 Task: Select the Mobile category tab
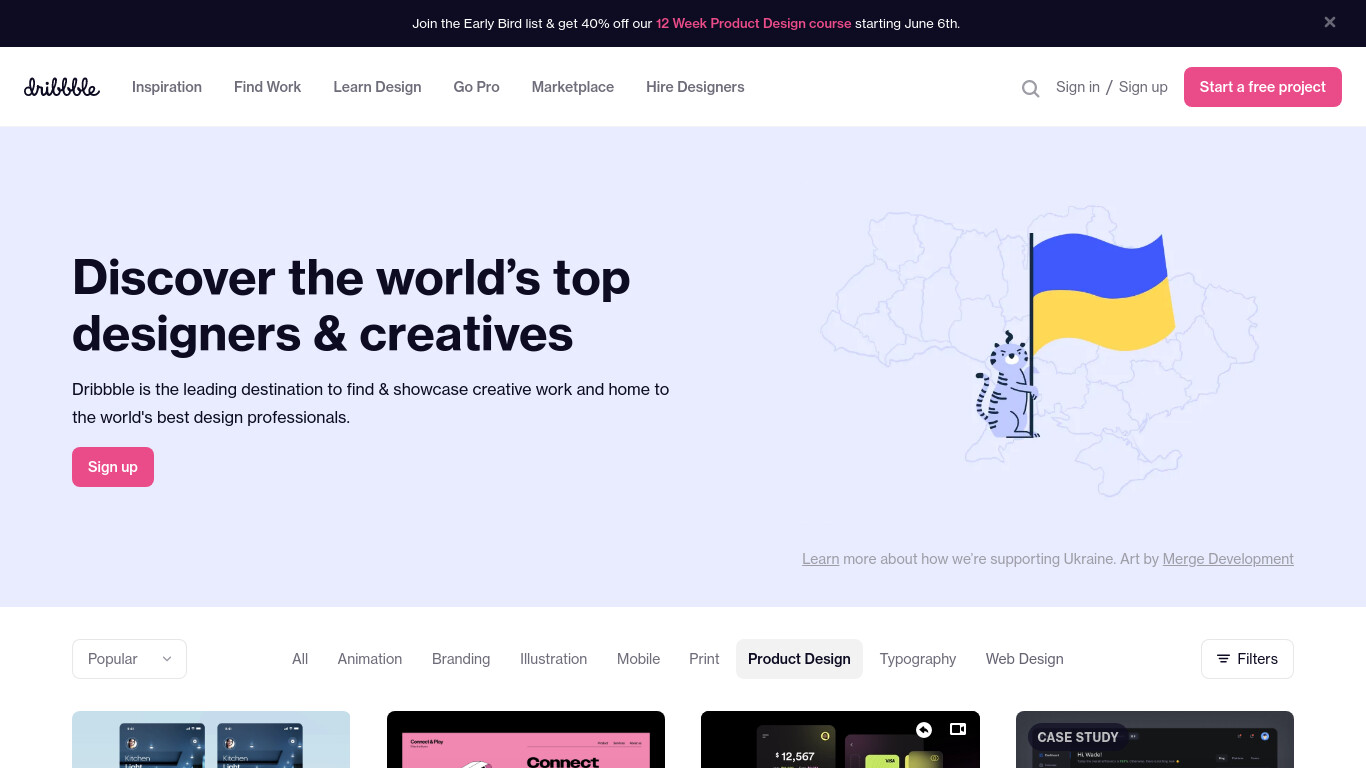pos(638,659)
